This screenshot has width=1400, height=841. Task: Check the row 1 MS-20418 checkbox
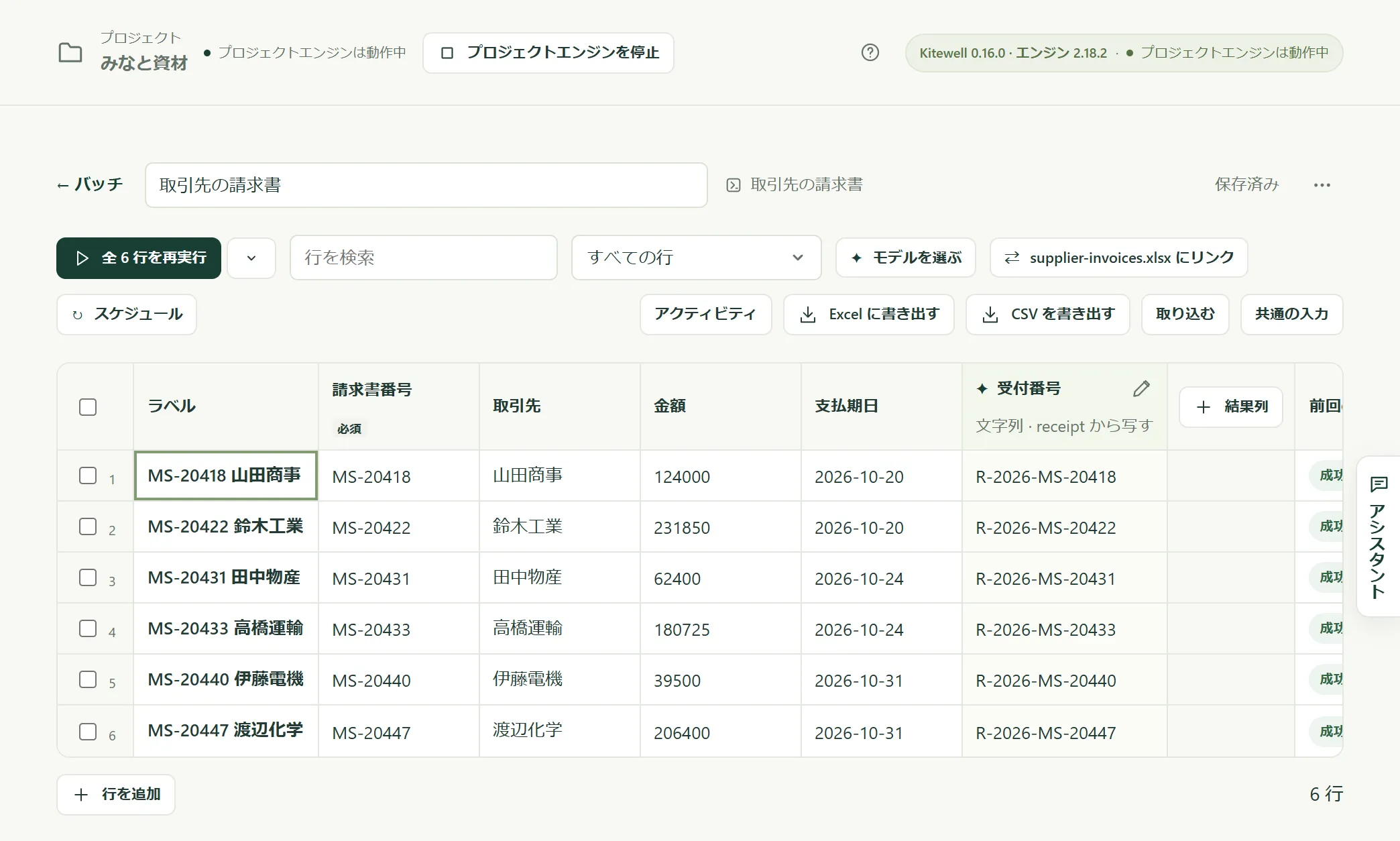[x=88, y=475]
